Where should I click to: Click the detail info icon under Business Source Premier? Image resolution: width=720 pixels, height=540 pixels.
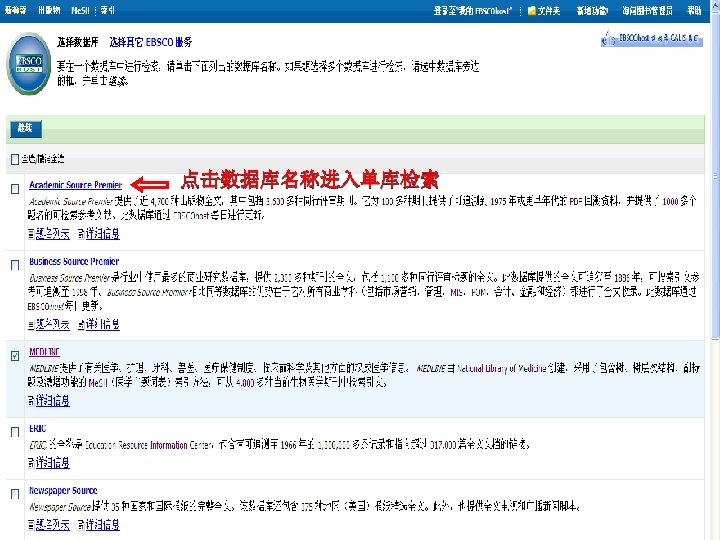81,325
